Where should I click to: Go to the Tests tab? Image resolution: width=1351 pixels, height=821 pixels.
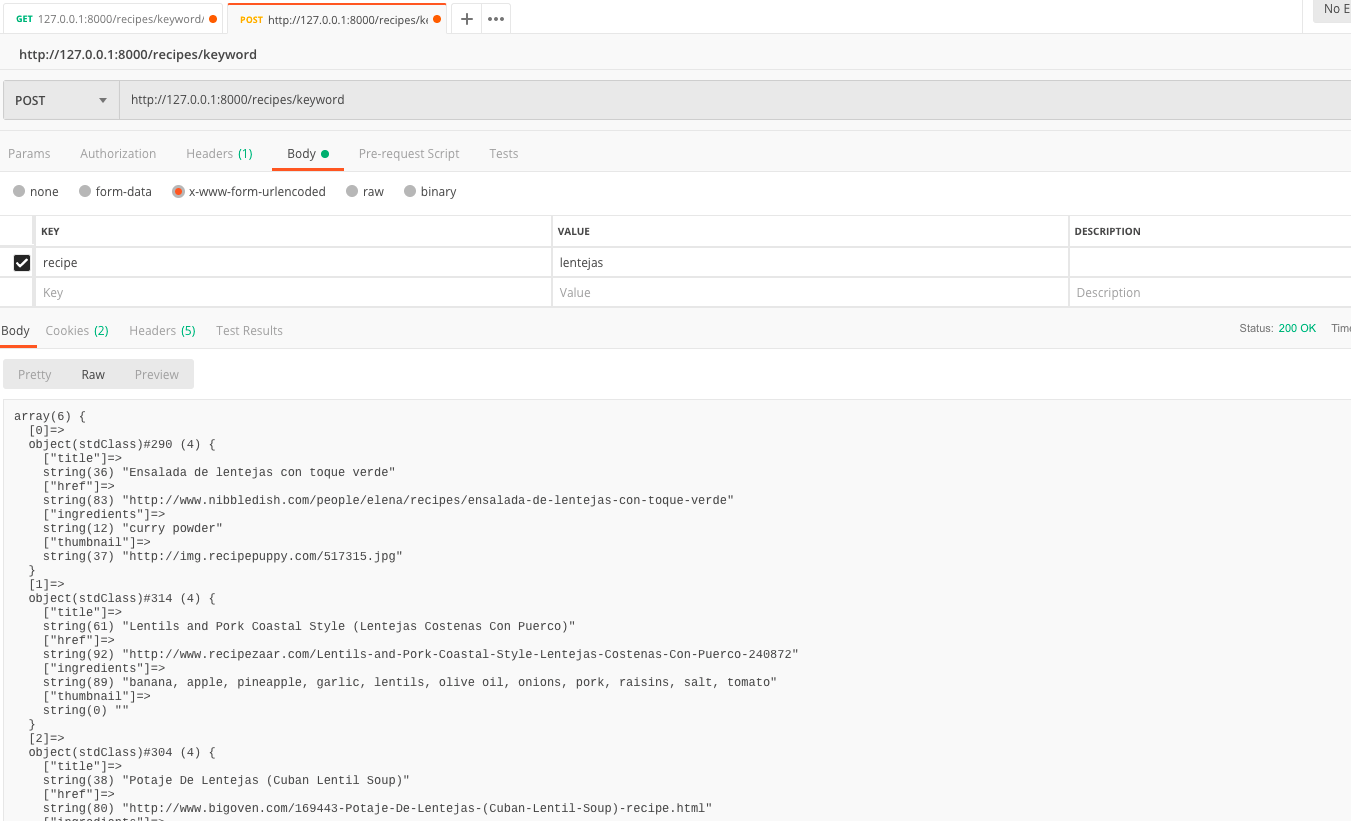504,154
